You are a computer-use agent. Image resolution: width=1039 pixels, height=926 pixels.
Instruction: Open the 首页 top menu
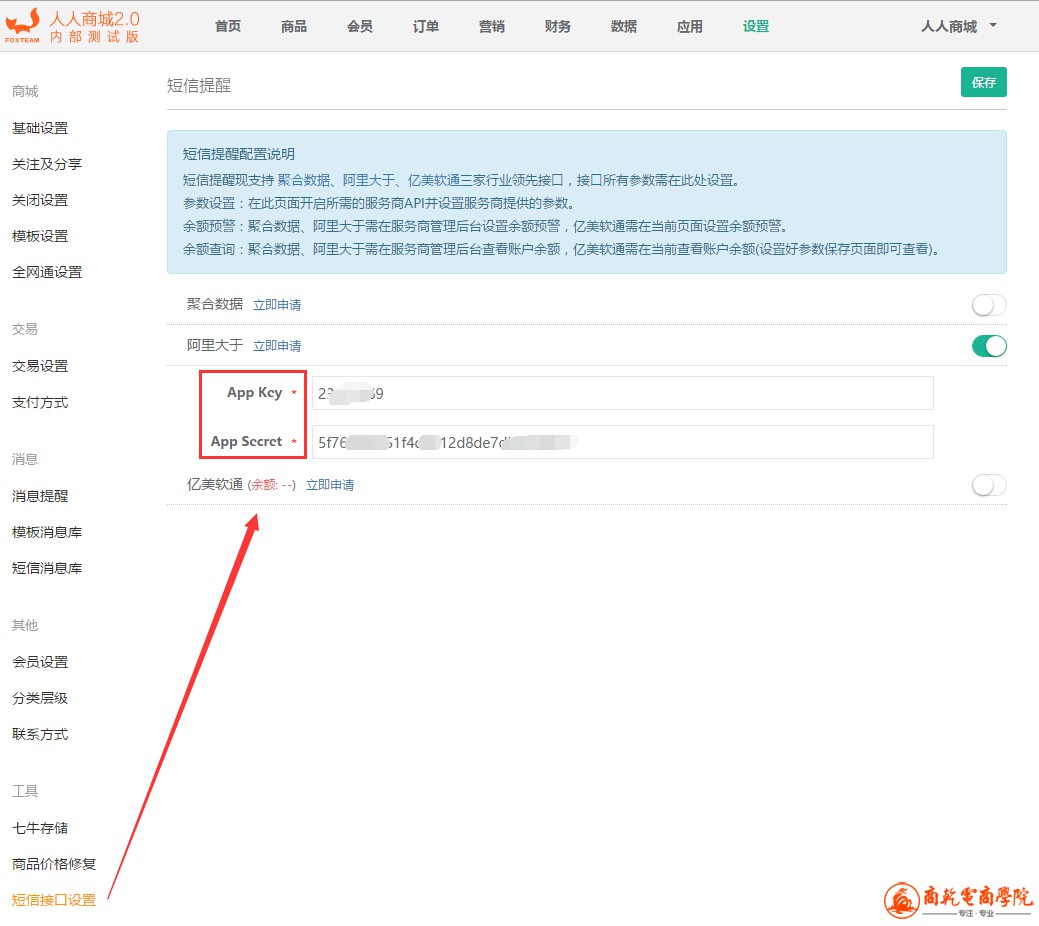coord(228,27)
